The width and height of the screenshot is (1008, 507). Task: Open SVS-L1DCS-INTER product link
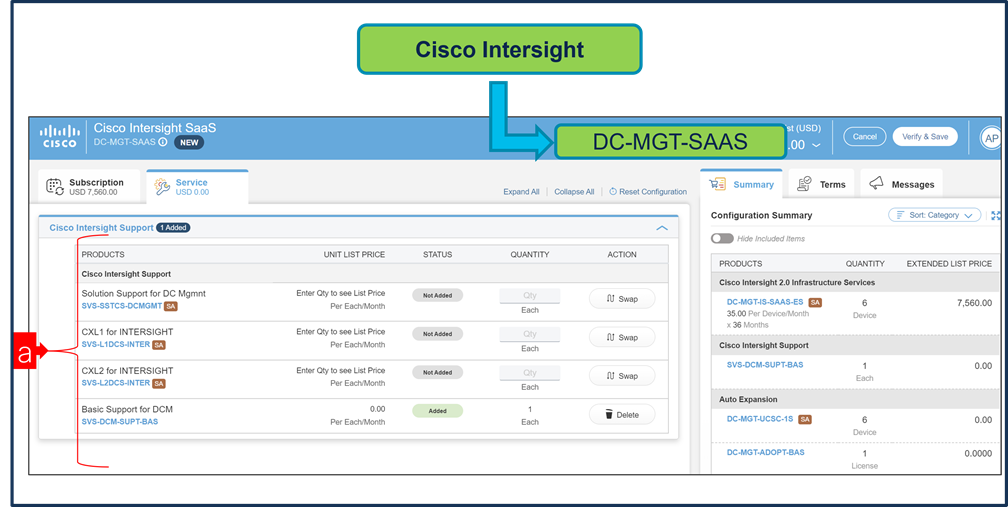pos(116,345)
